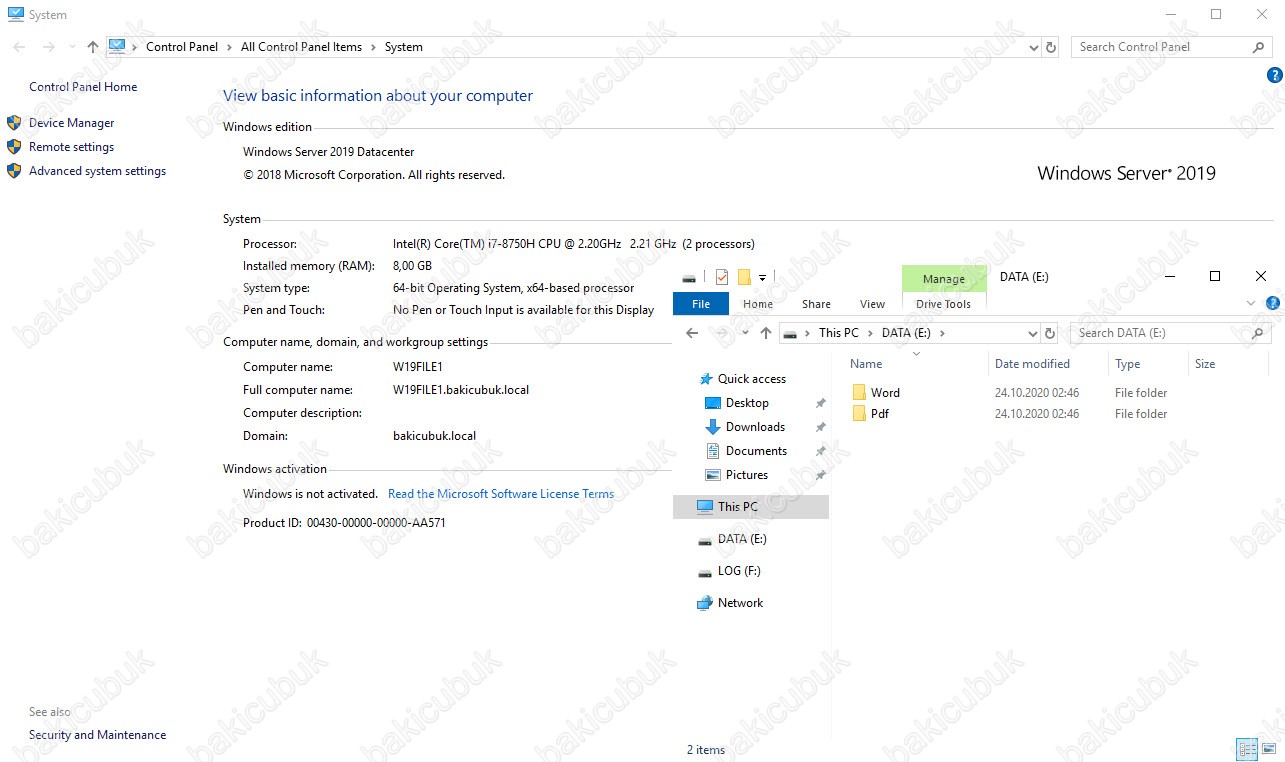The image size is (1285, 762).
Task: Switch to Large icons view
Action: 1268,749
